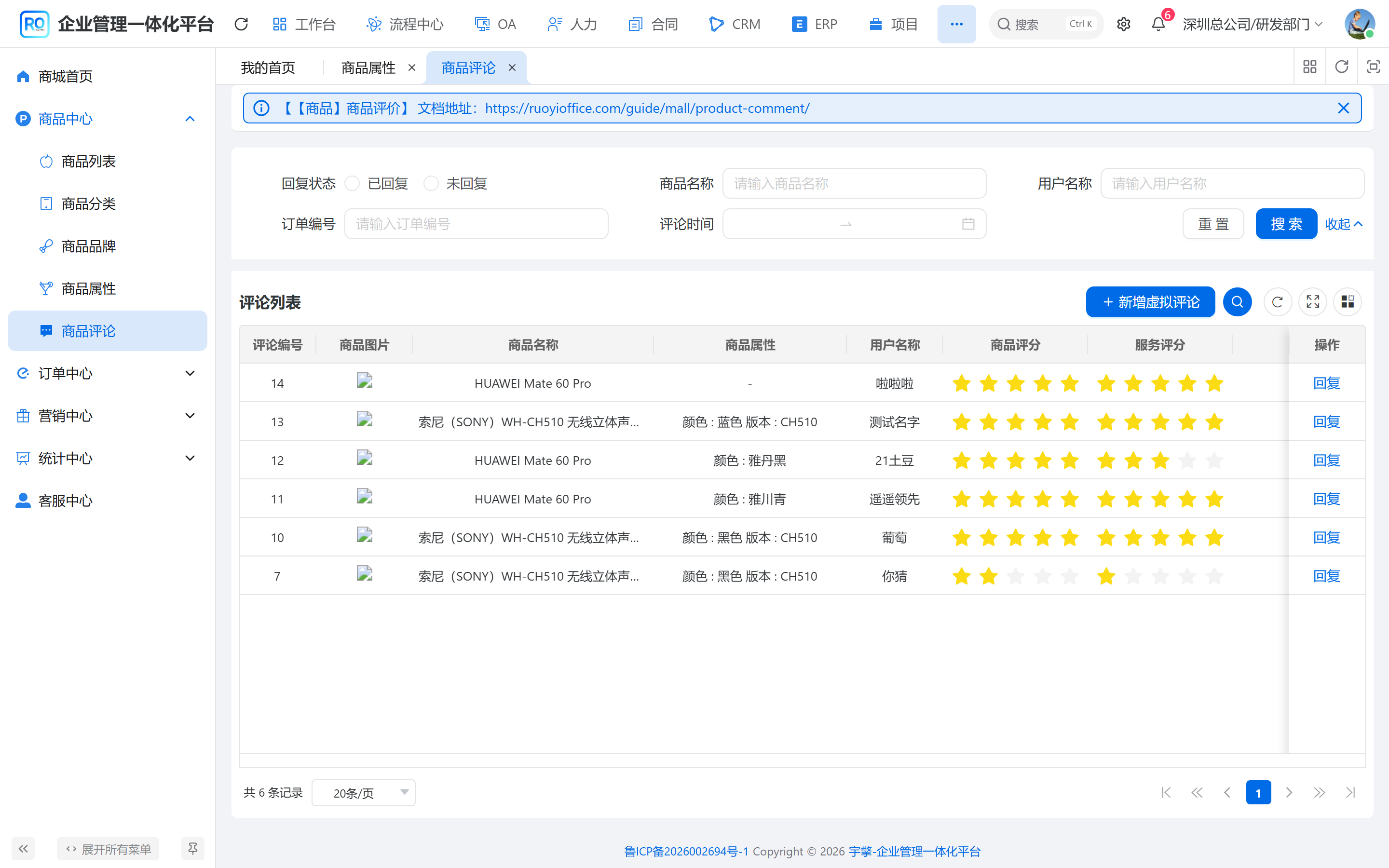Switch to the 商品属性 tab
The width and height of the screenshot is (1389, 868).
[368, 68]
